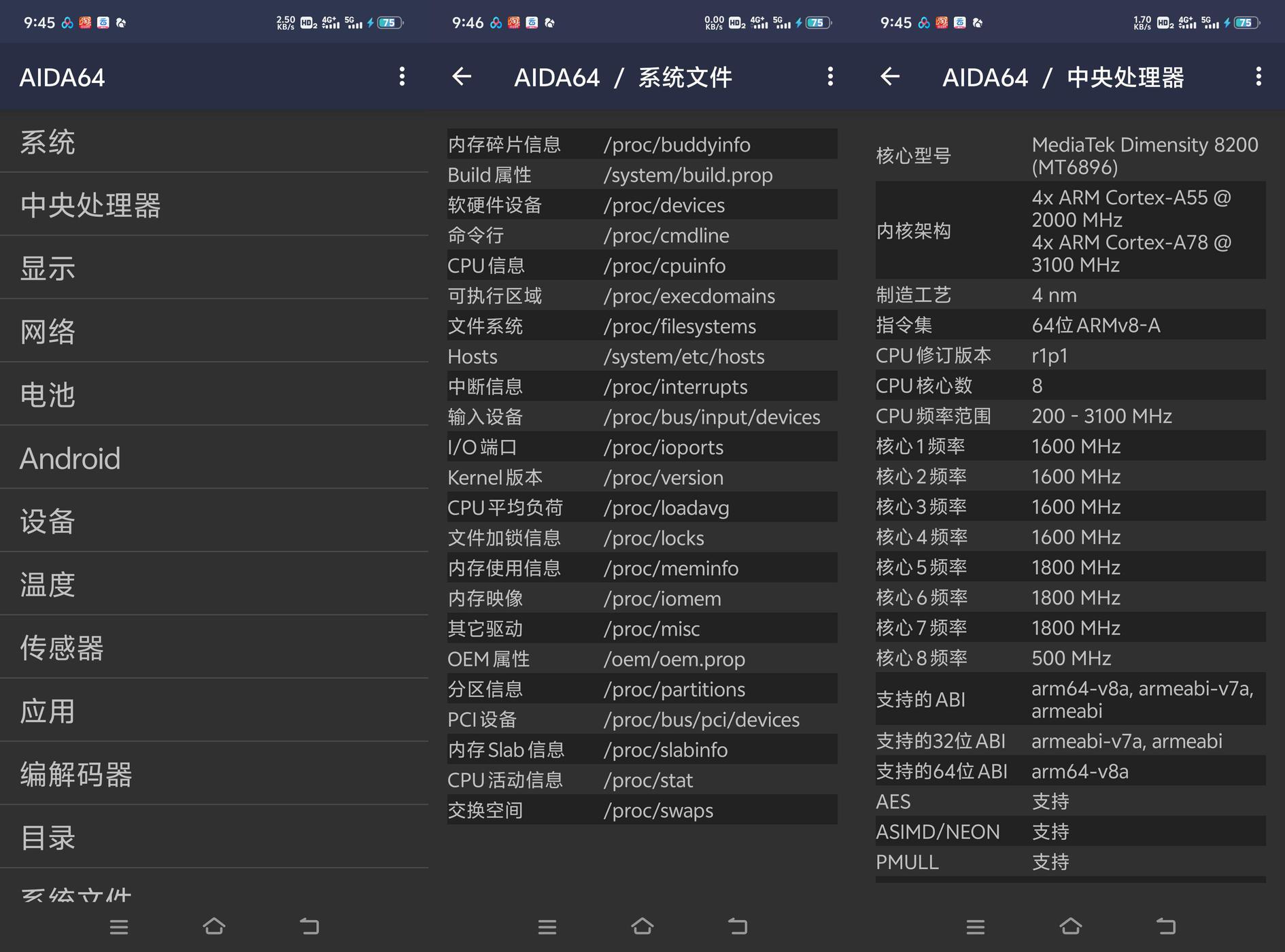Open 应用 category
Viewport: 1285px width, 952px height.
pos(214,711)
